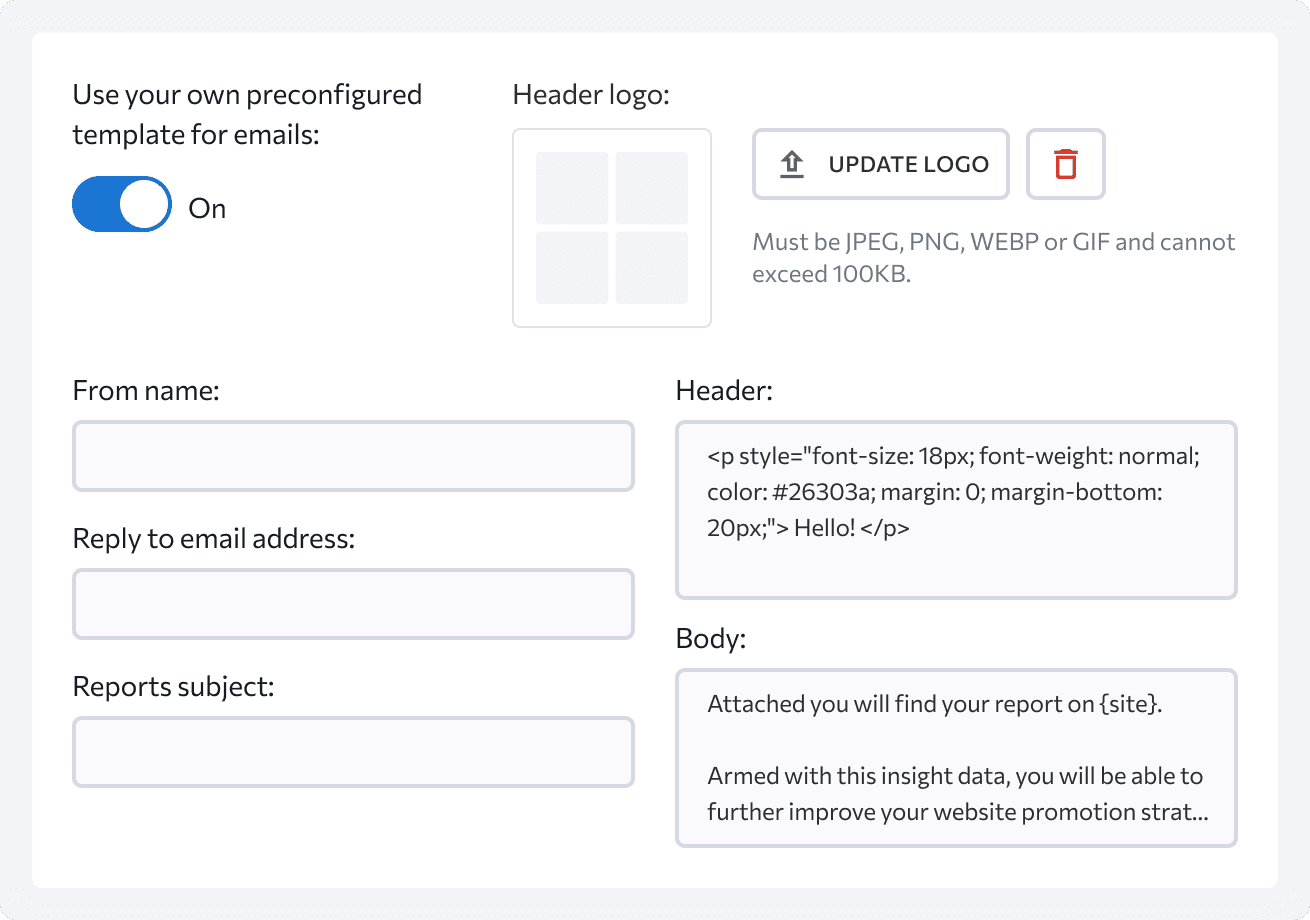Select the Reports subject text box

coord(353,752)
